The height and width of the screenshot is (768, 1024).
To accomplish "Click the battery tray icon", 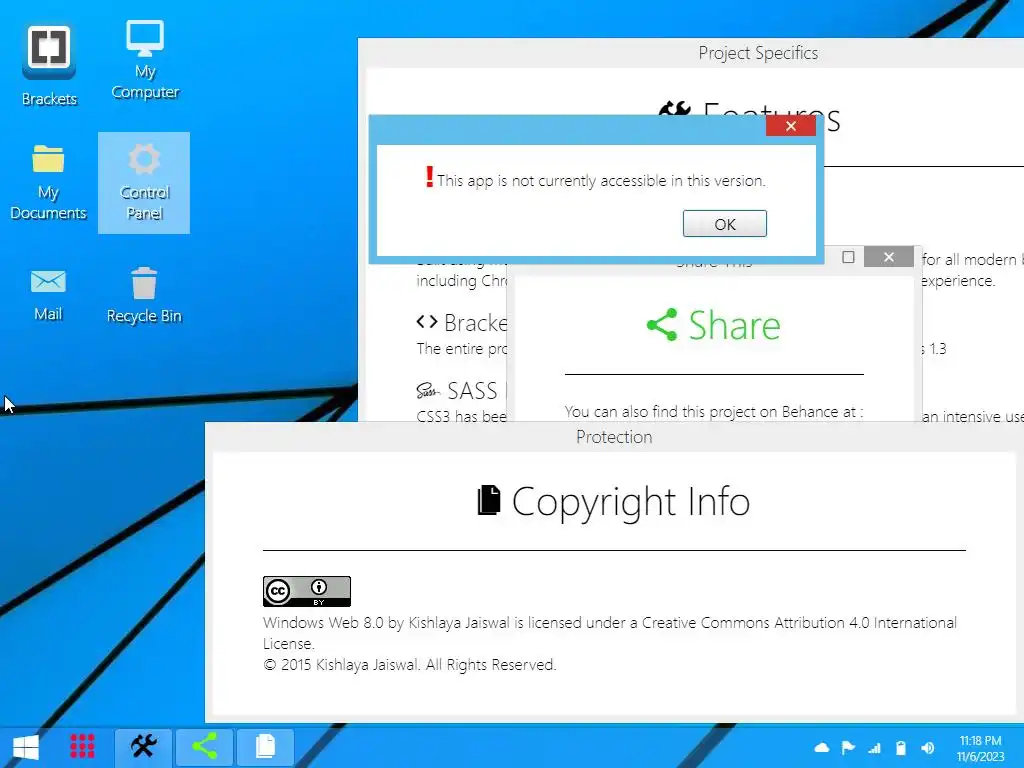I will [901, 748].
